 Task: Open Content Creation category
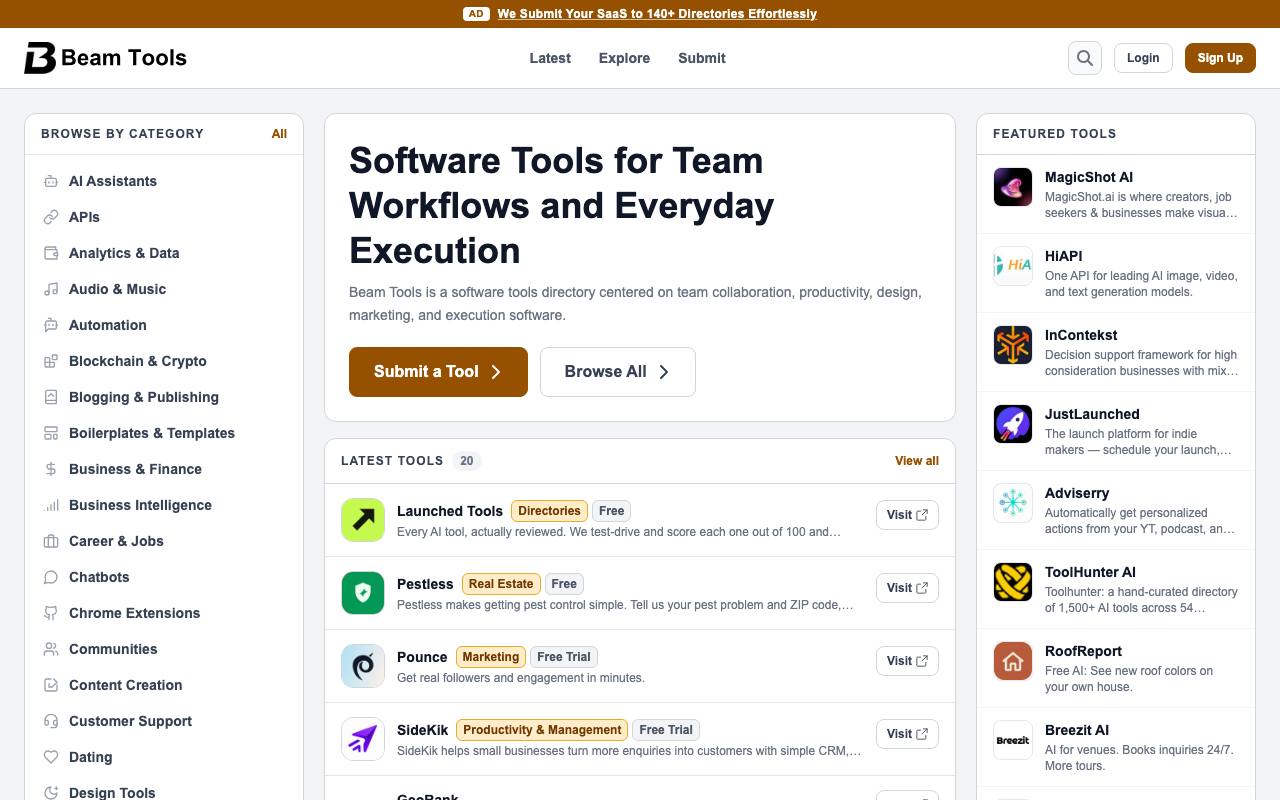(x=126, y=685)
